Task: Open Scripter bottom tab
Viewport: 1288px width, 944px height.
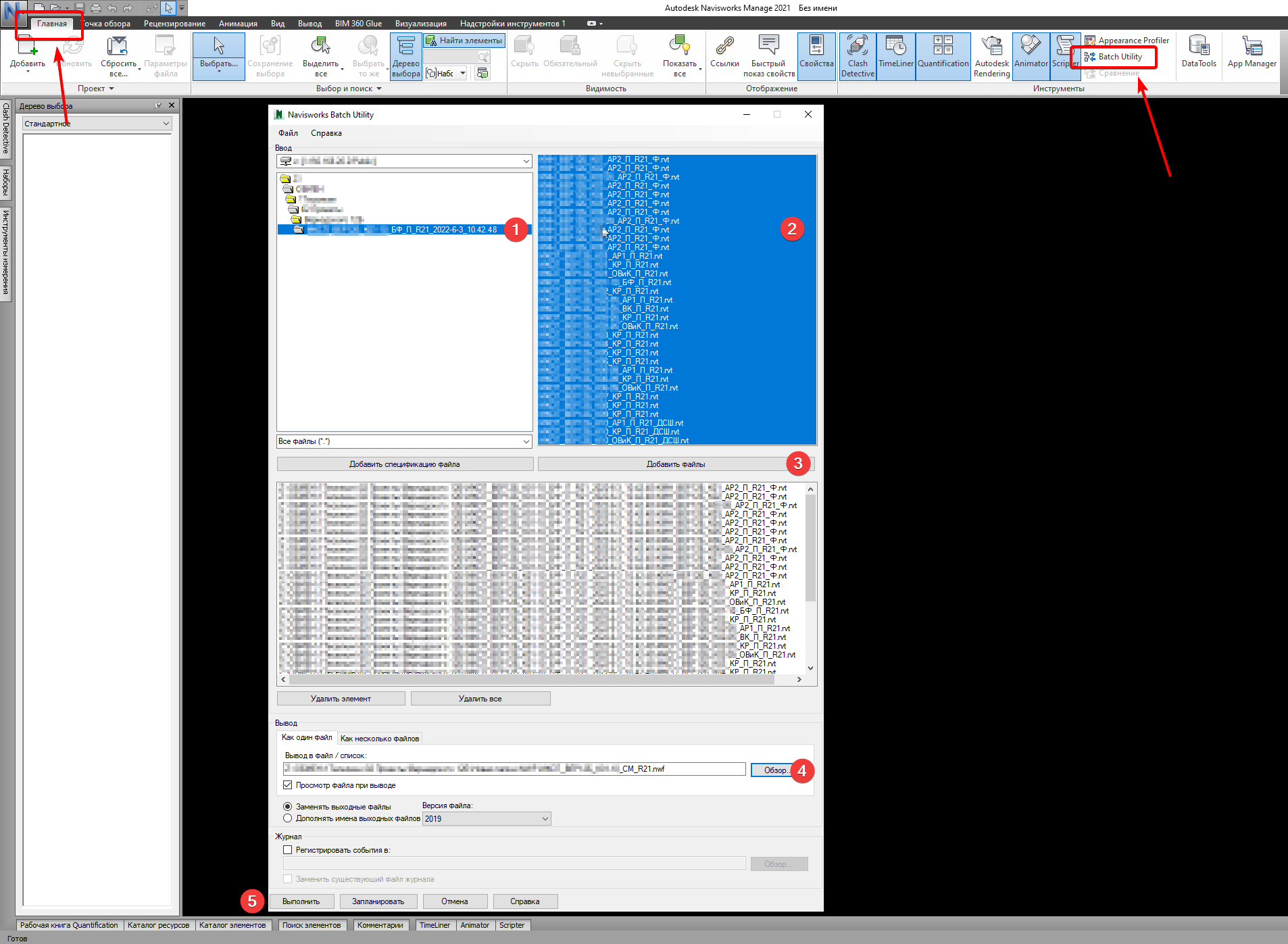Action: pos(512,925)
